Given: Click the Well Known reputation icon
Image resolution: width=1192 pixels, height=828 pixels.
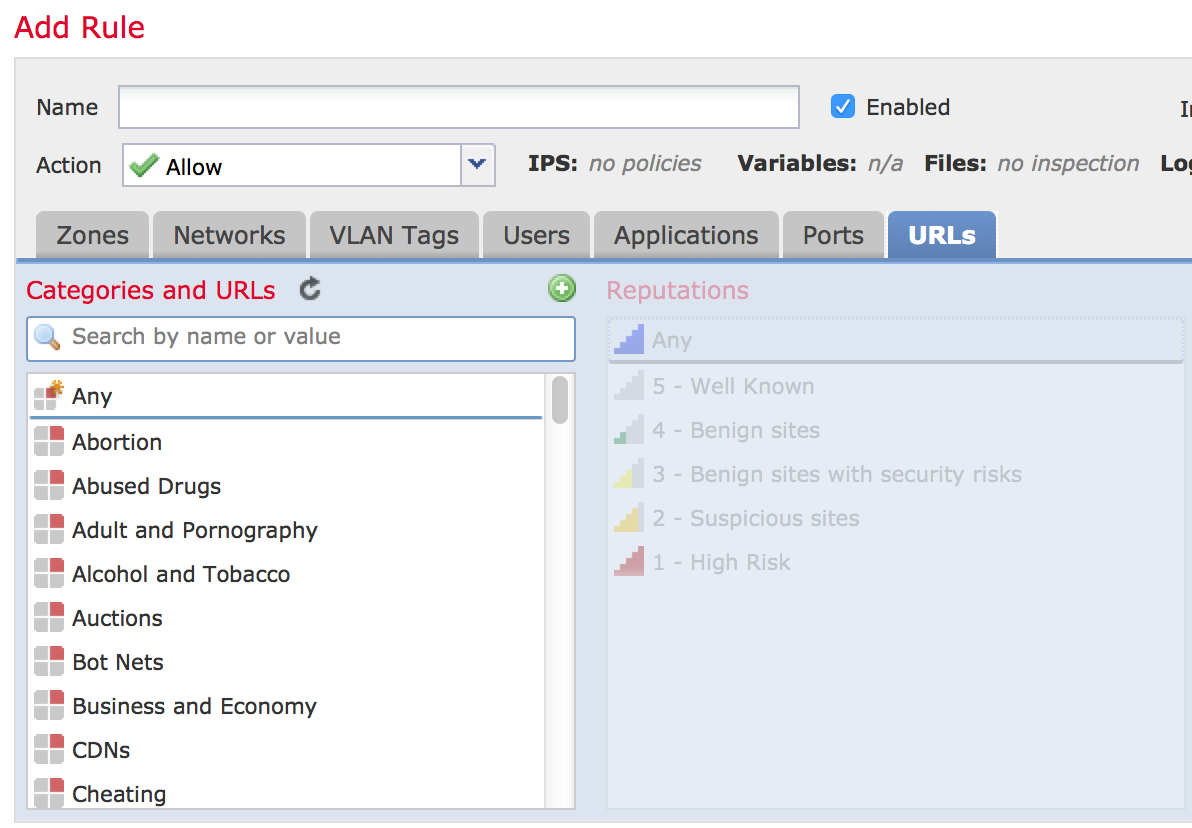Looking at the screenshot, I should coord(629,386).
